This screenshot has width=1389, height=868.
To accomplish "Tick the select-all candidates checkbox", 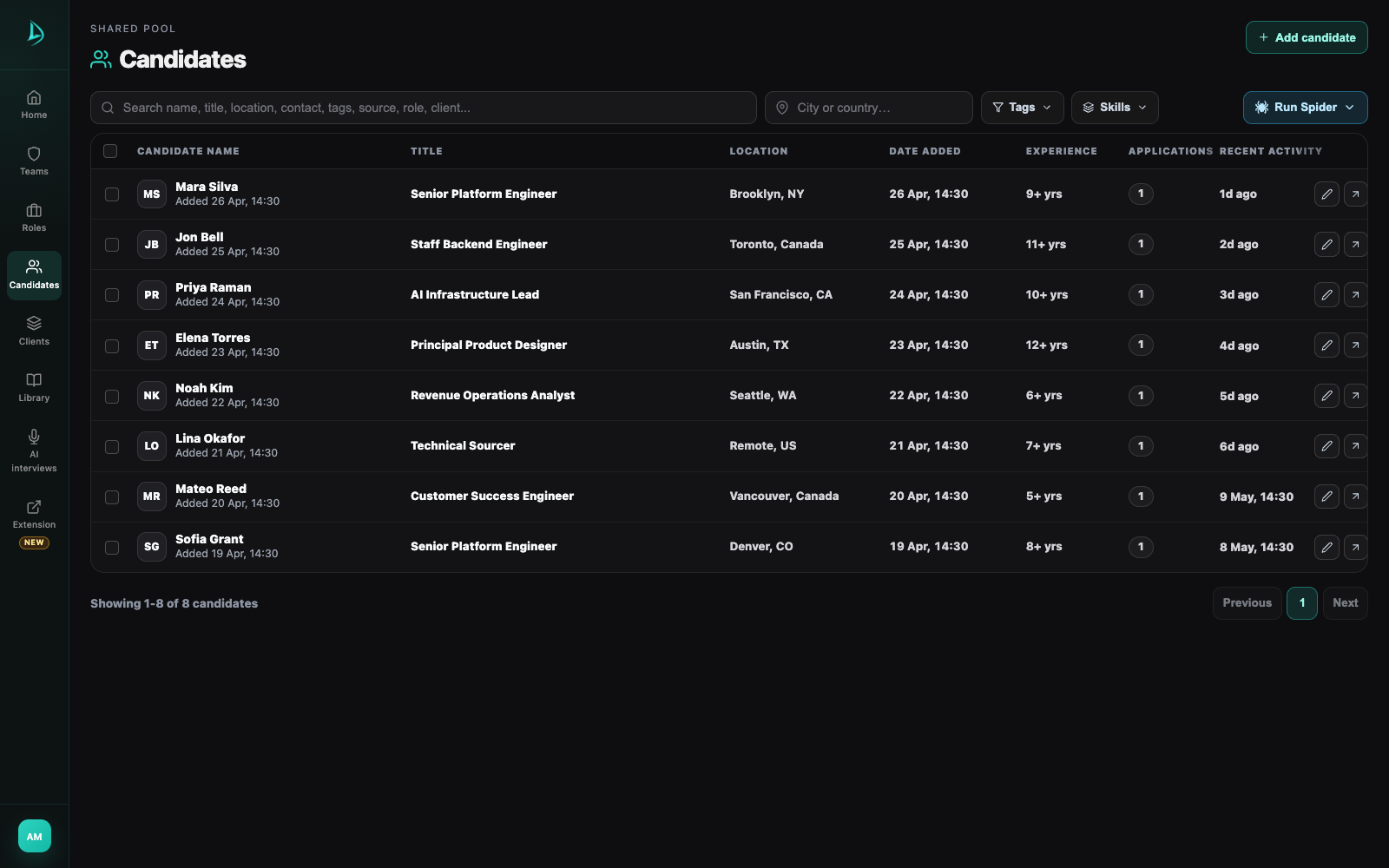I will [x=110, y=151].
